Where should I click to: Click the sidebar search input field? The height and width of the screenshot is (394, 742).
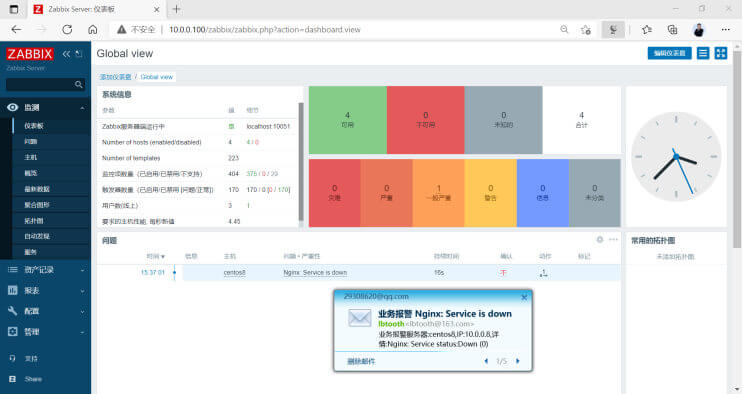click(x=40, y=85)
